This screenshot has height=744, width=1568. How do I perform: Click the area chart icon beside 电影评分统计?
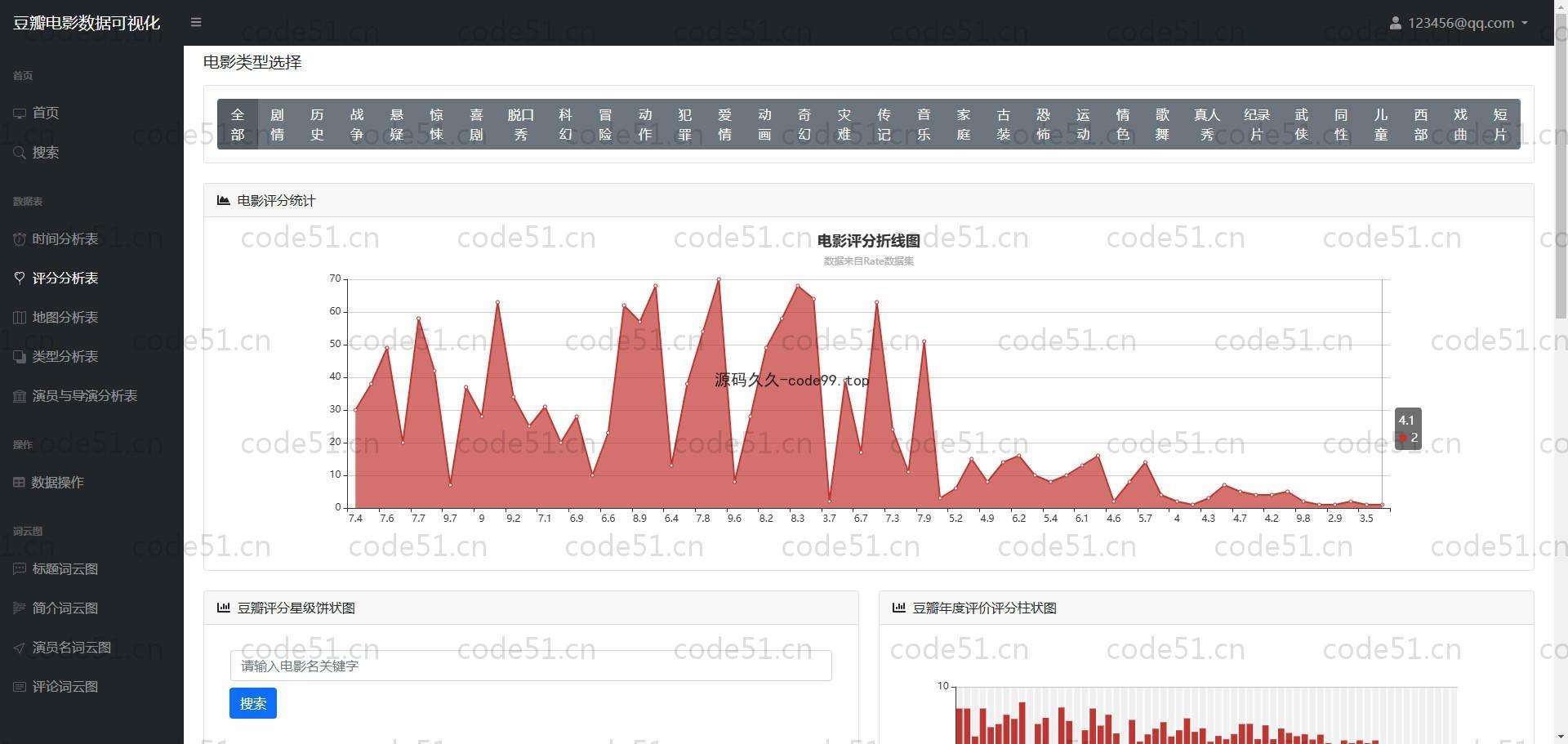224,200
